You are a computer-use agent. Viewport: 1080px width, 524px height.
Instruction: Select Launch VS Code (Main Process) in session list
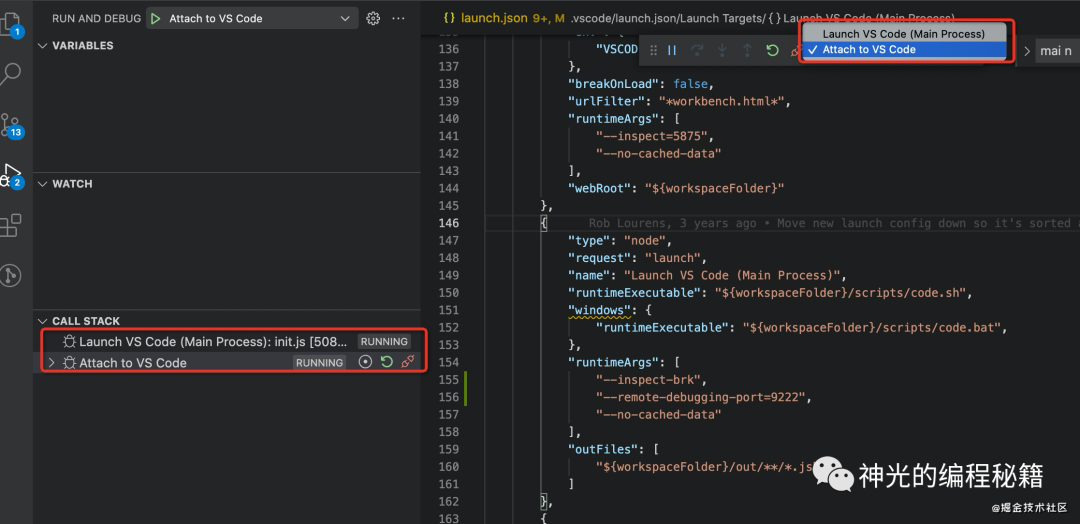(904, 34)
